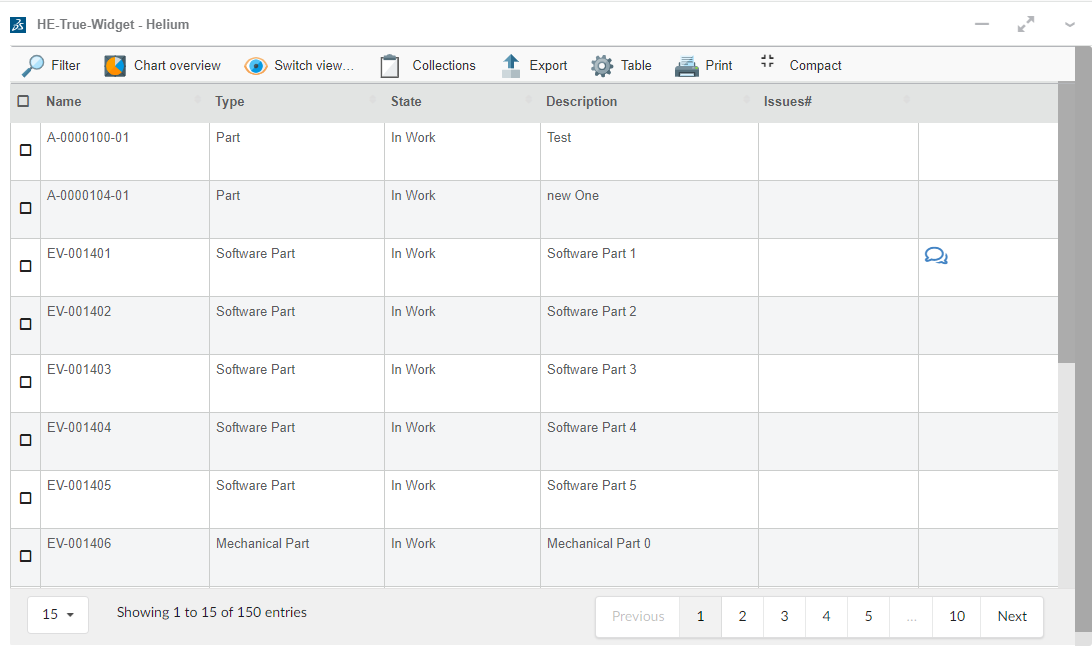Expand the widget menu chevron in title bar

(1070, 25)
